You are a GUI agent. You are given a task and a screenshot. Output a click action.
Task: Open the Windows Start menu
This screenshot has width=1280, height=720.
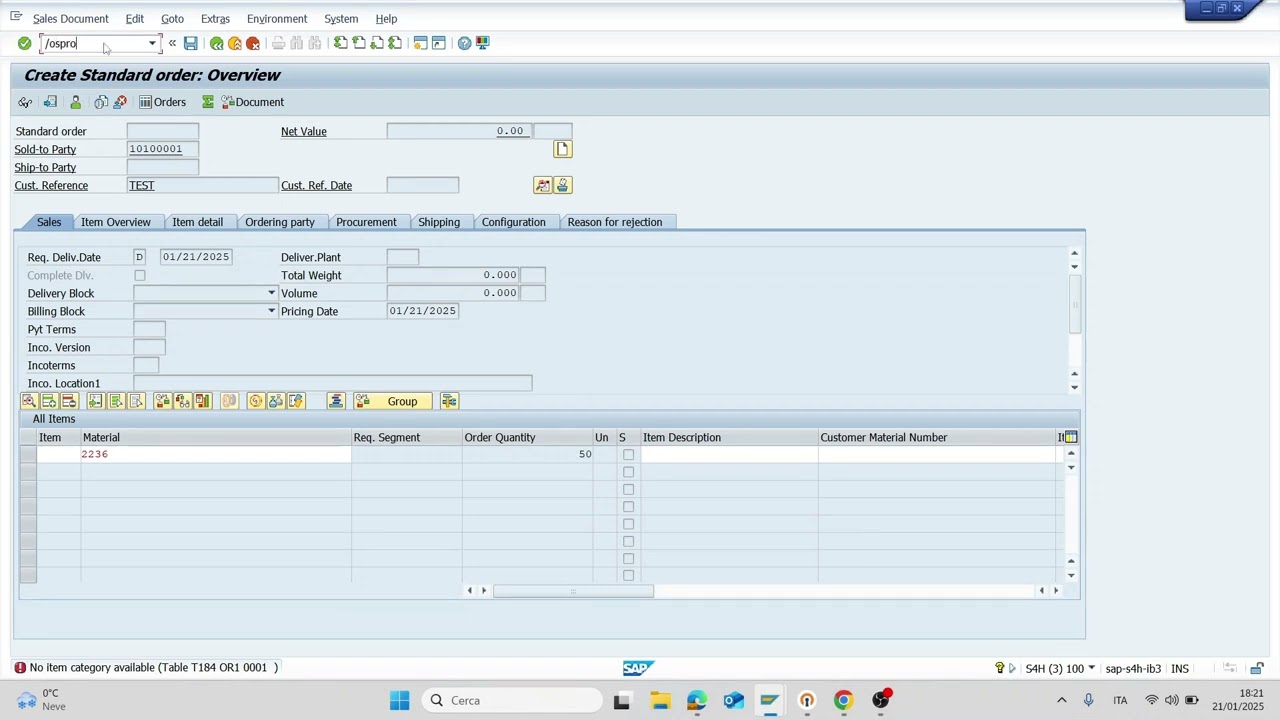[399, 700]
